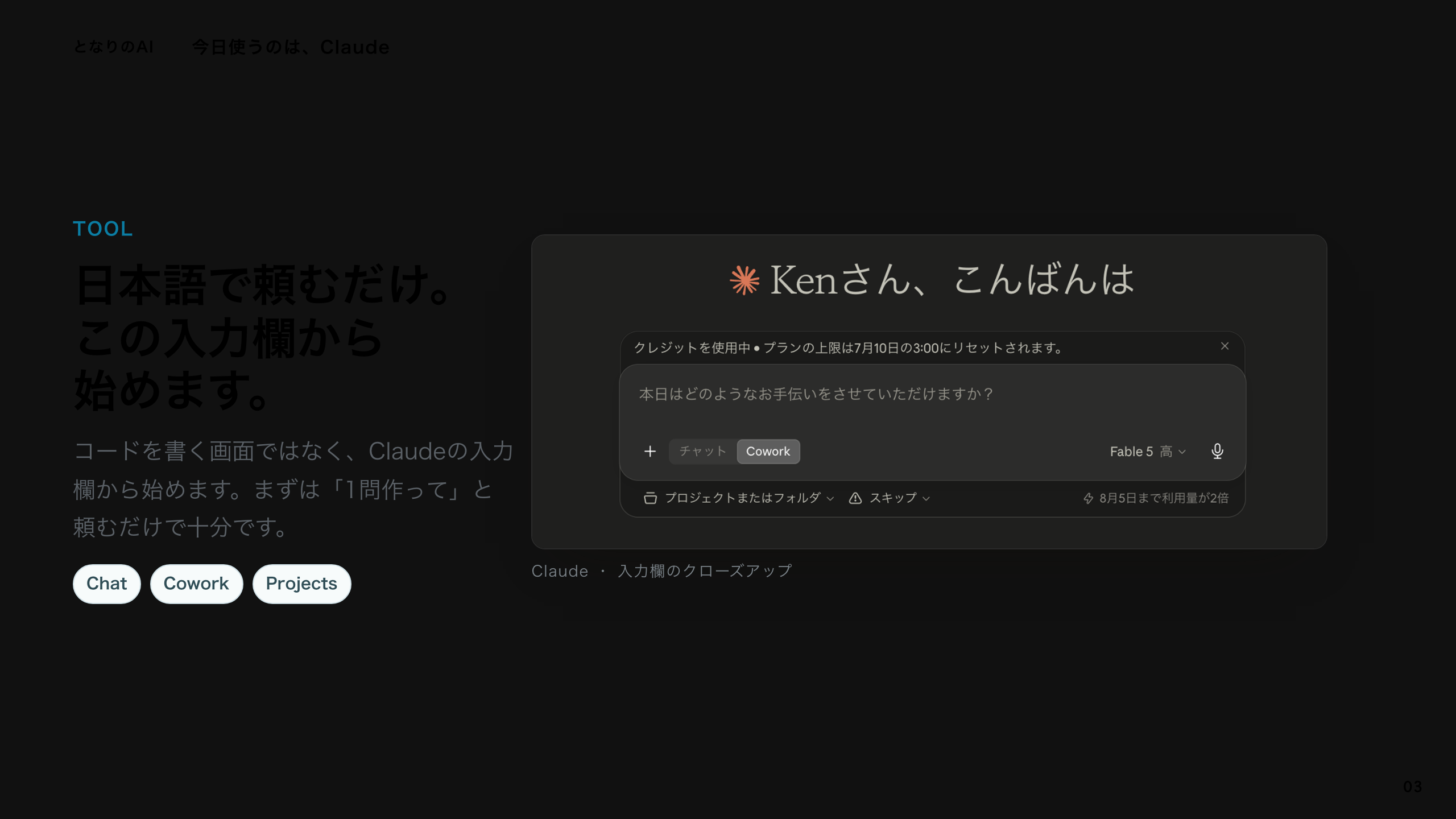The image size is (1456, 819).
Task: Click the caption "入力欄のクローズアップ"
Action: (x=705, y=571)
